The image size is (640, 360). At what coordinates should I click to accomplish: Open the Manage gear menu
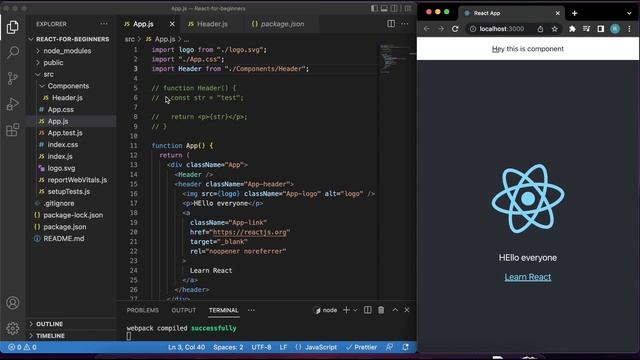coord(13,328)
